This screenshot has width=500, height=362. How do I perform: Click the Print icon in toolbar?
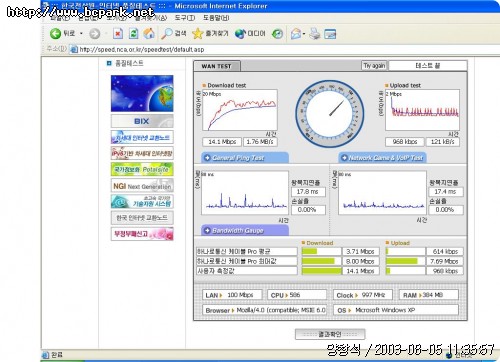click(315, 34)
